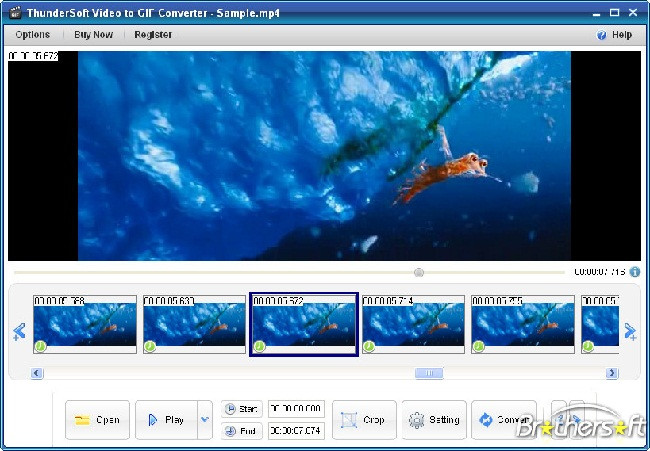Go to previous frames with the left arrow
Viewport: 650px width, 451px height.
[19, 332]
